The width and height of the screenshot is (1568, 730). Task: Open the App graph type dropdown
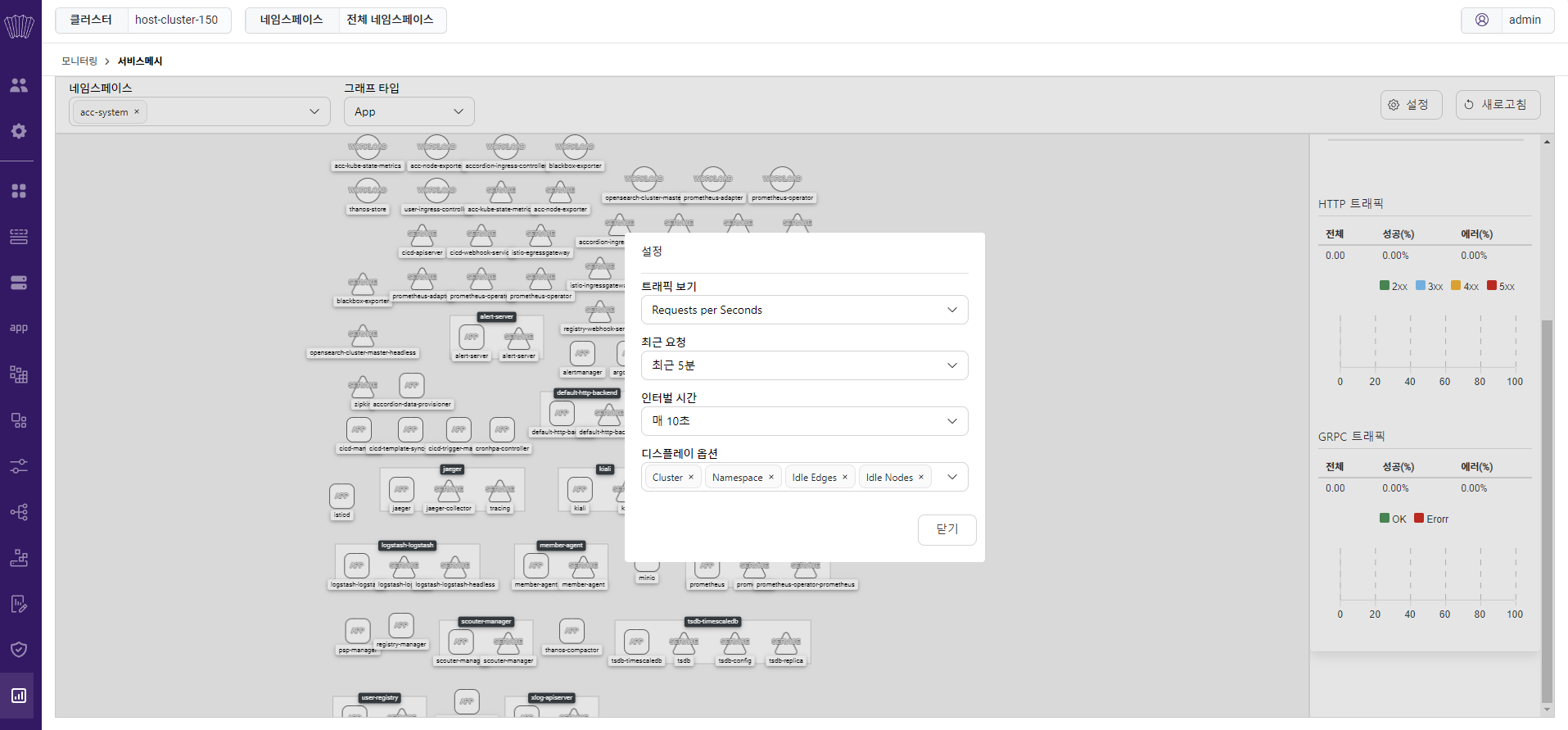(x=409, y=111)
